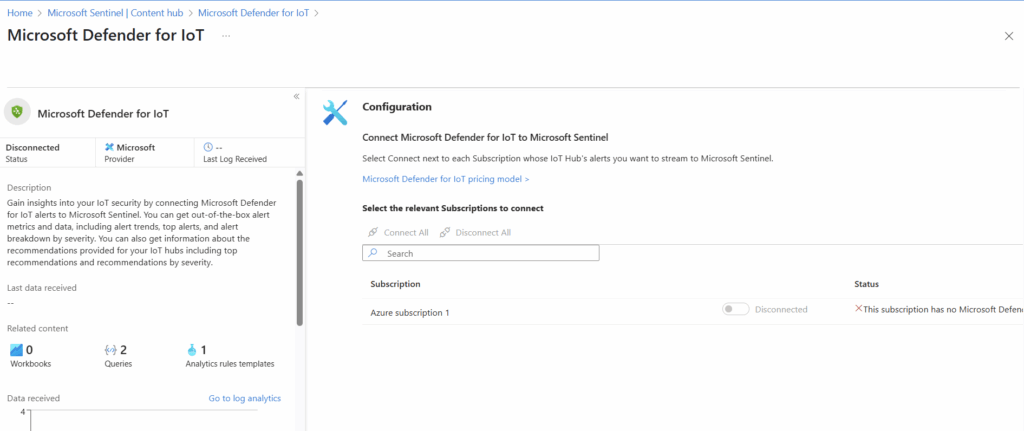Click the subscriptions Search field
This screenshot has width=1024, height=431.
[x=481, y=253]
